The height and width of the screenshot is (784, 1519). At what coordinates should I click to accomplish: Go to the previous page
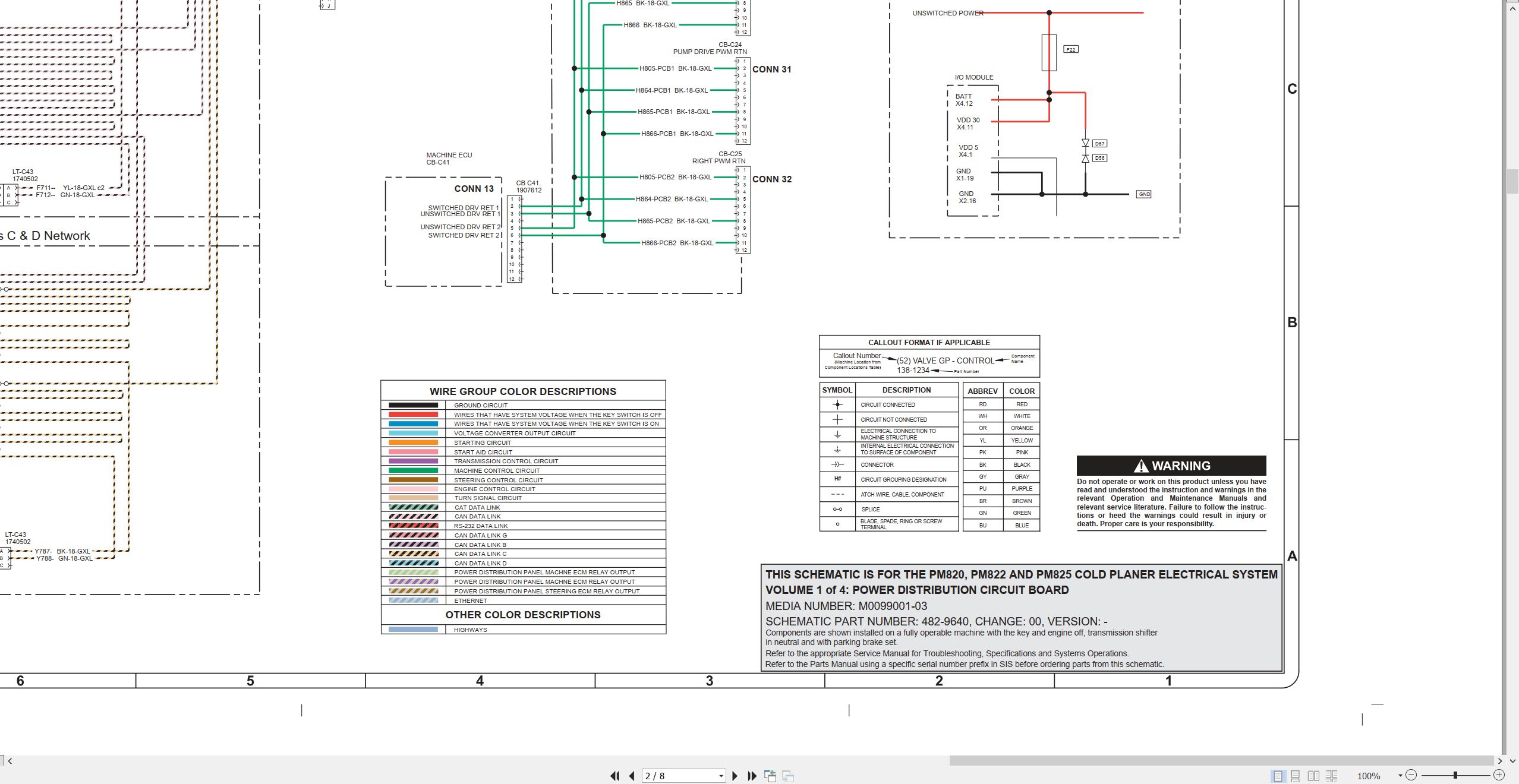(632, 776)
